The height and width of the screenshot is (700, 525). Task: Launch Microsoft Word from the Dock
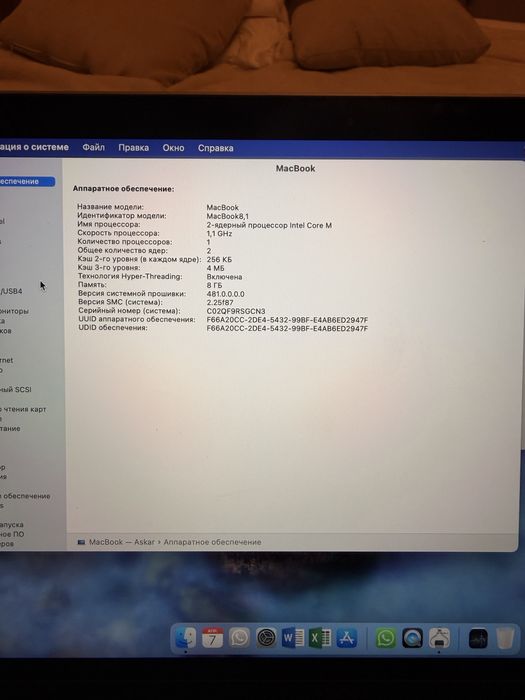(x=293, y=638)
